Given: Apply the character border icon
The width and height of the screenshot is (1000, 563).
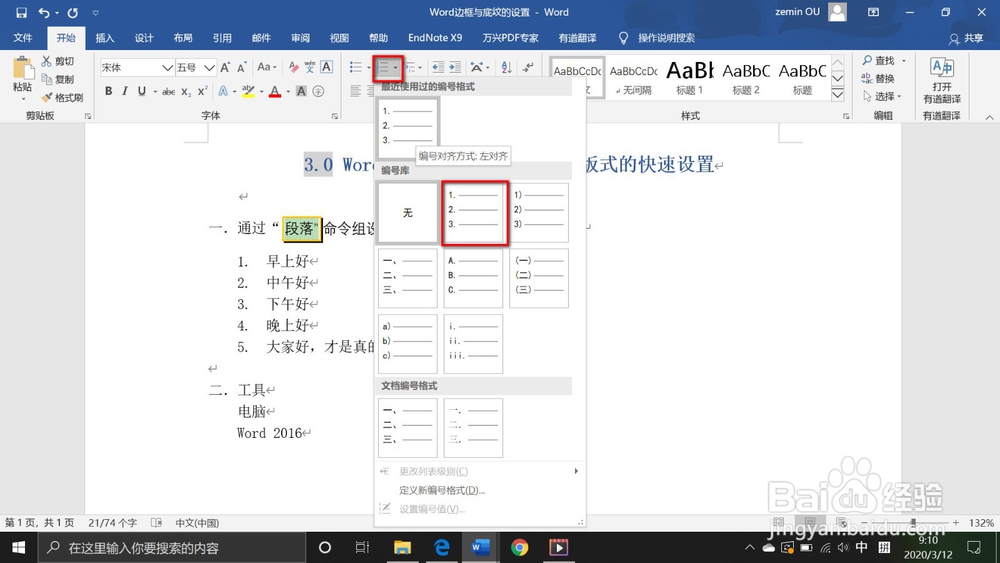Looking at the screenshot, I should click(x=327, y=67).
